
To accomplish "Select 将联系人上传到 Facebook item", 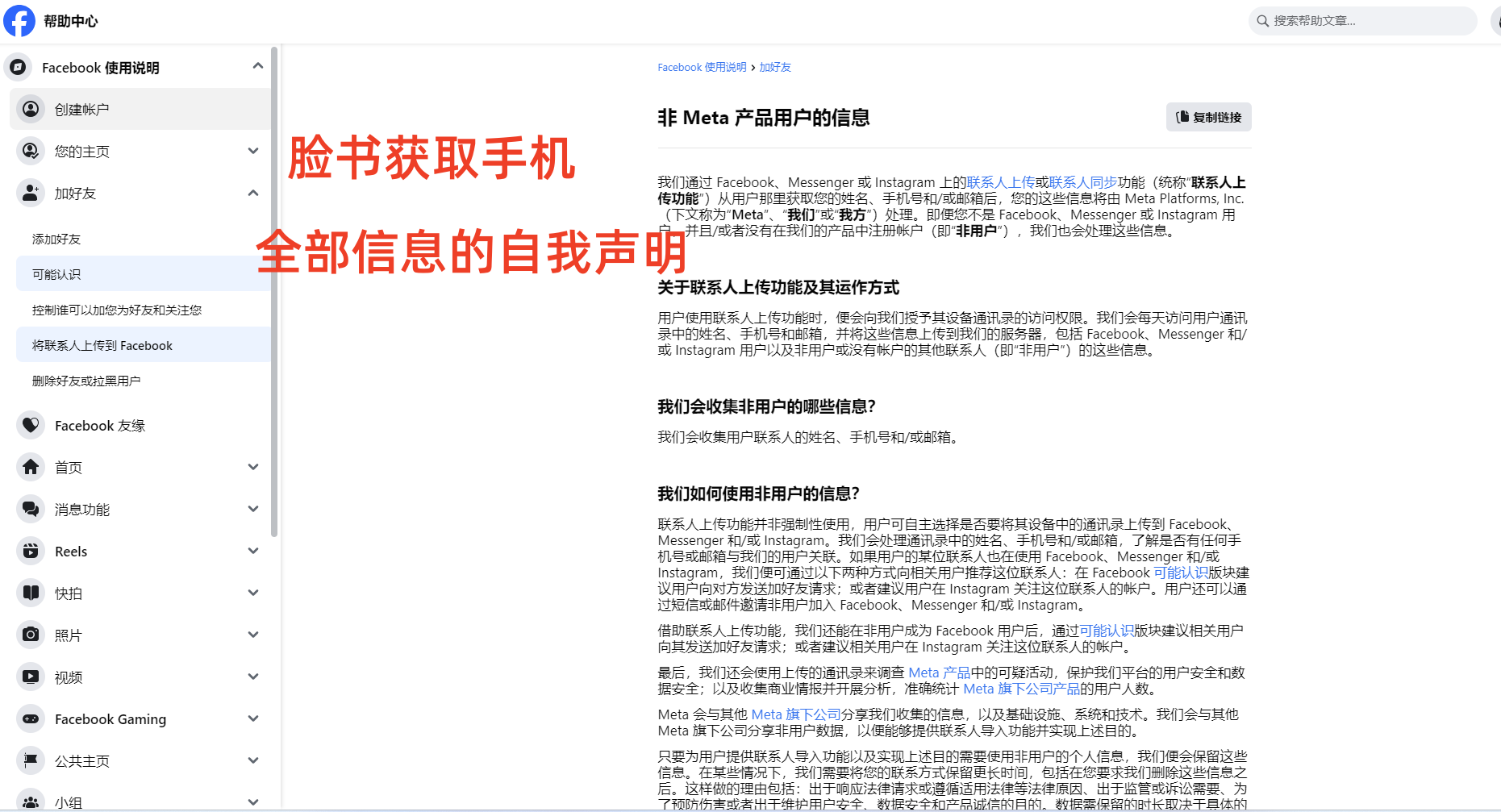I will click(144, 345).
